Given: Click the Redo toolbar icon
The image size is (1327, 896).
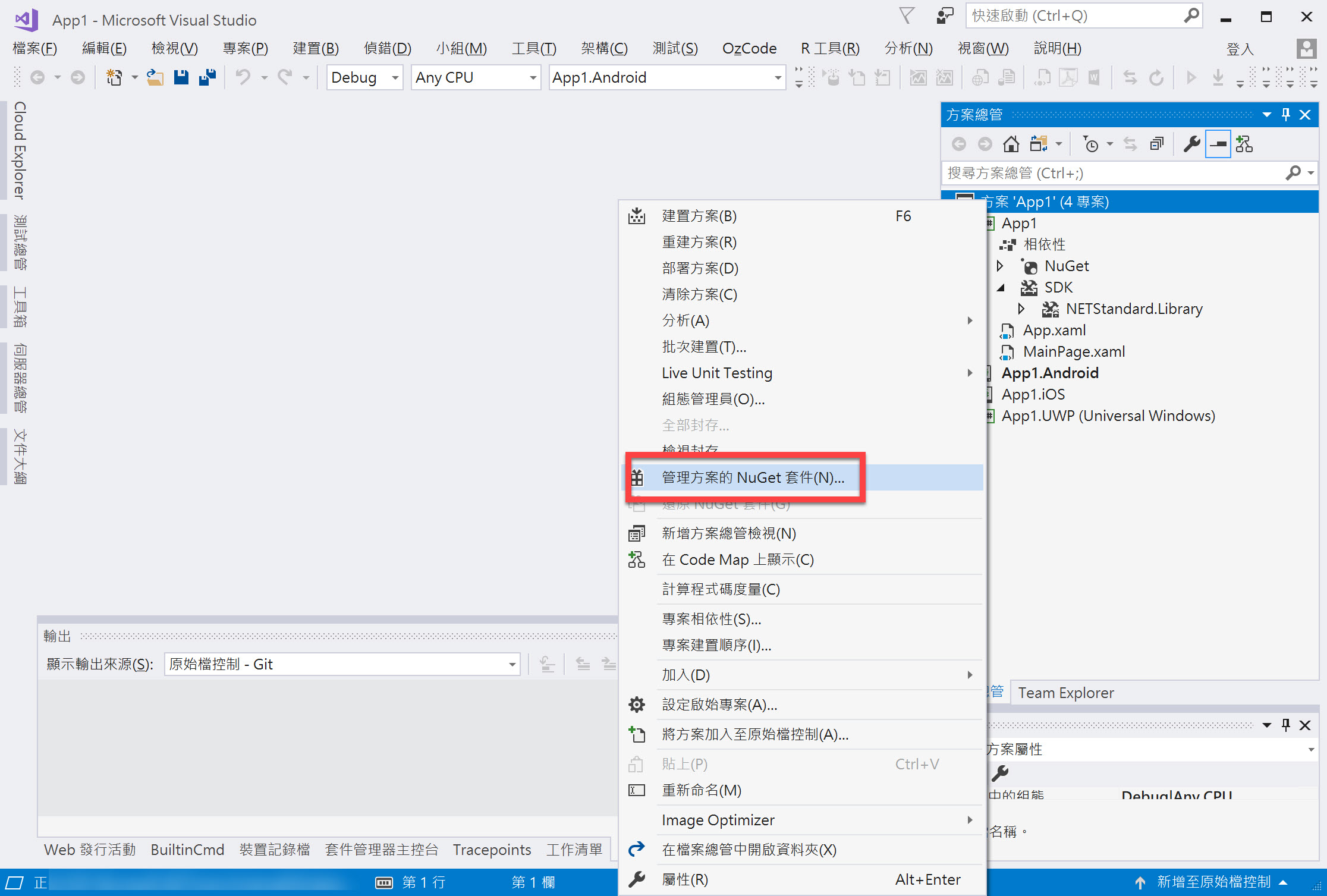Looking at the screenshot, I should tap(285, 77).
